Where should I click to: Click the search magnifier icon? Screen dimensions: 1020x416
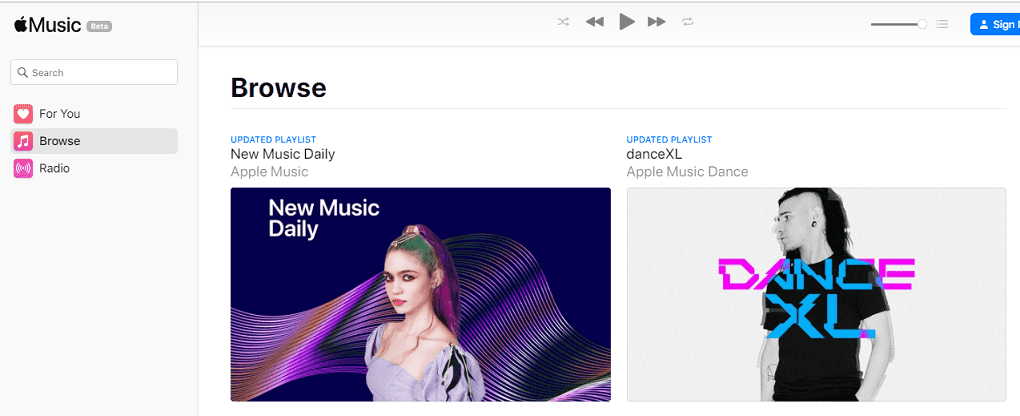point(23,72)
